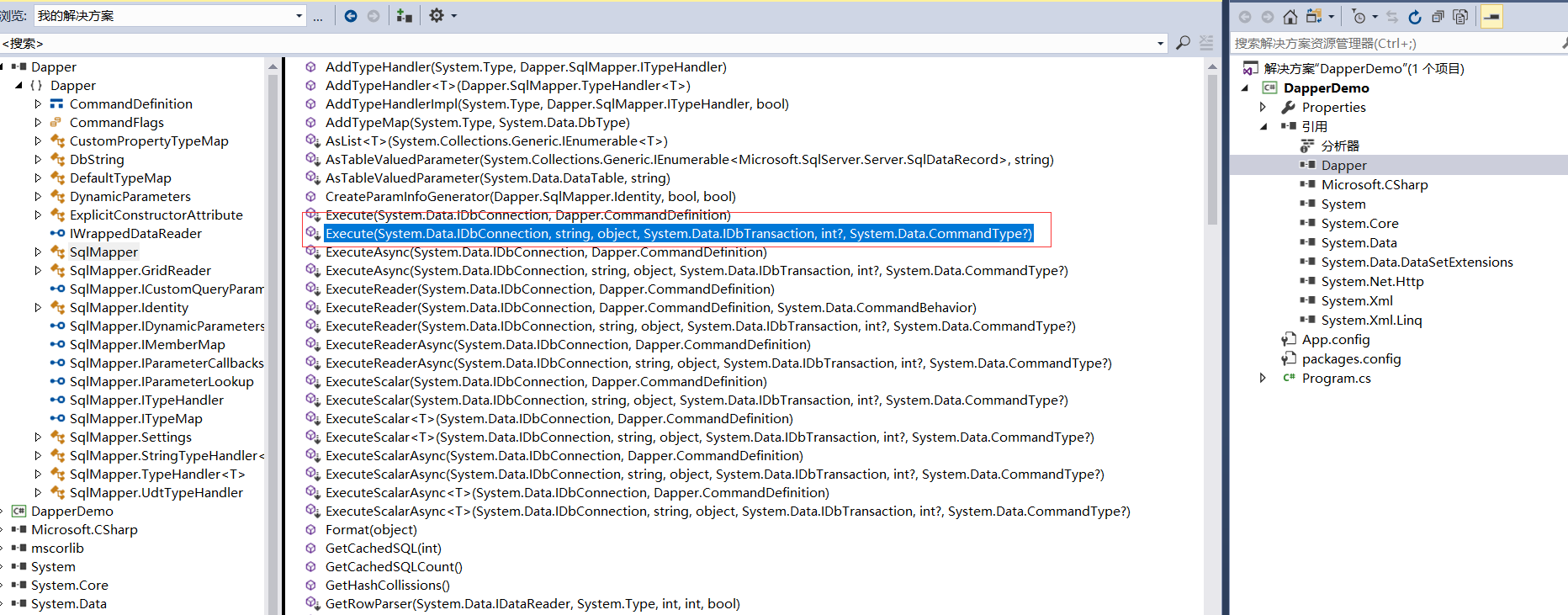Select GetCachedSQLCount() member
The width and height of the screenshot is (1568, 615).
click(x=394, y=566)
